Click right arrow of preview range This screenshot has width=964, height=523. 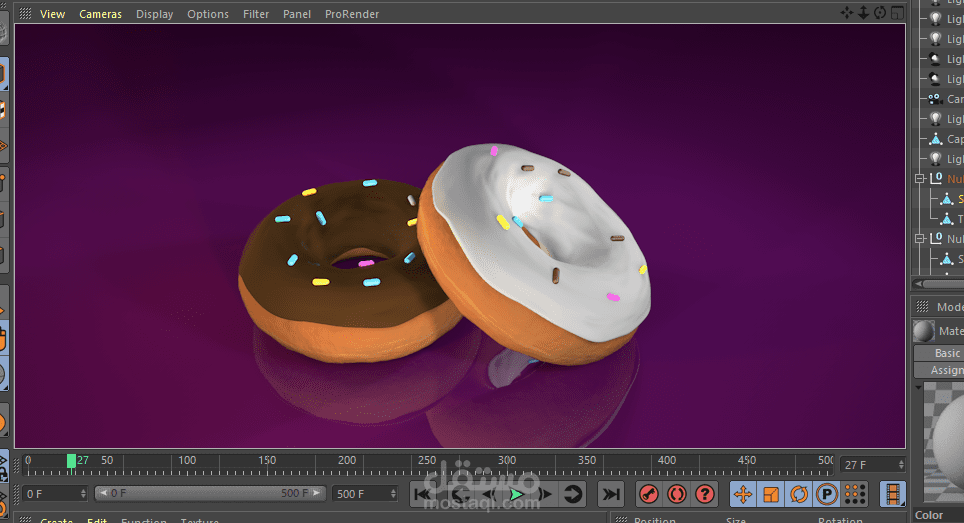point(317,494)
